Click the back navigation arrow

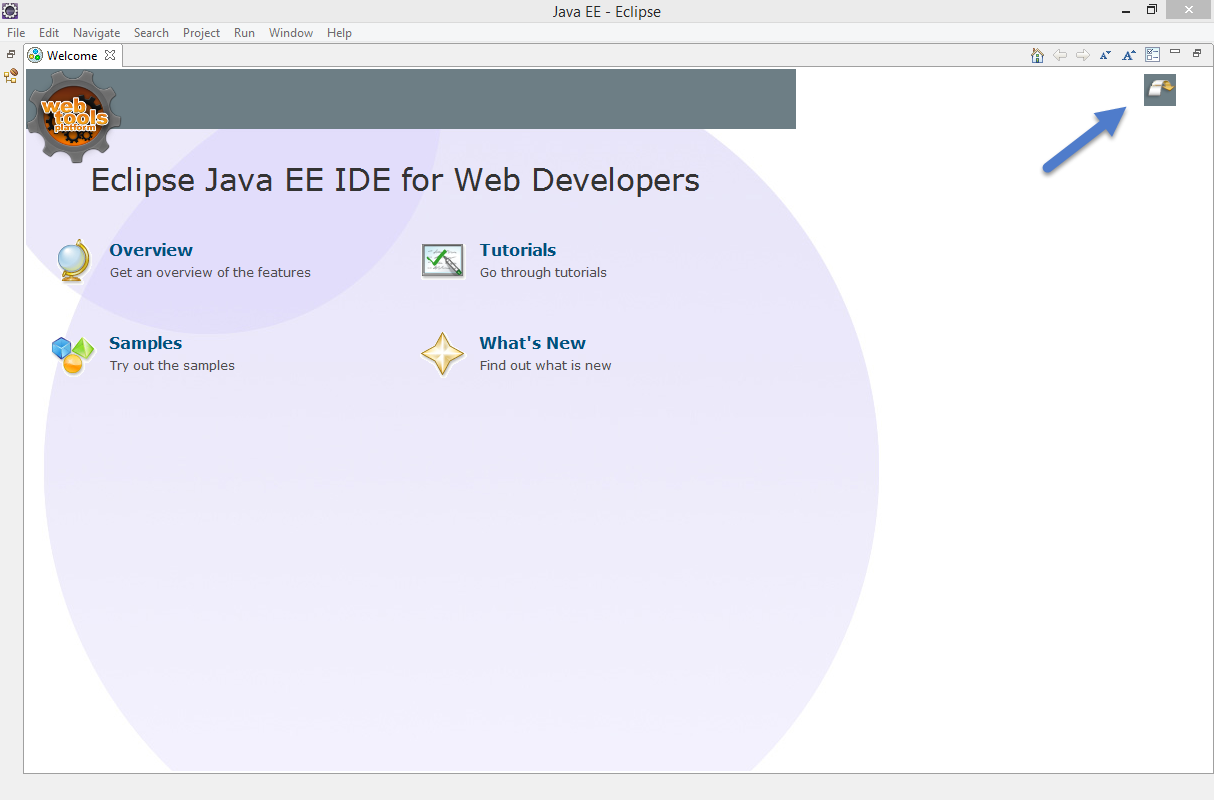[1060, 55]
